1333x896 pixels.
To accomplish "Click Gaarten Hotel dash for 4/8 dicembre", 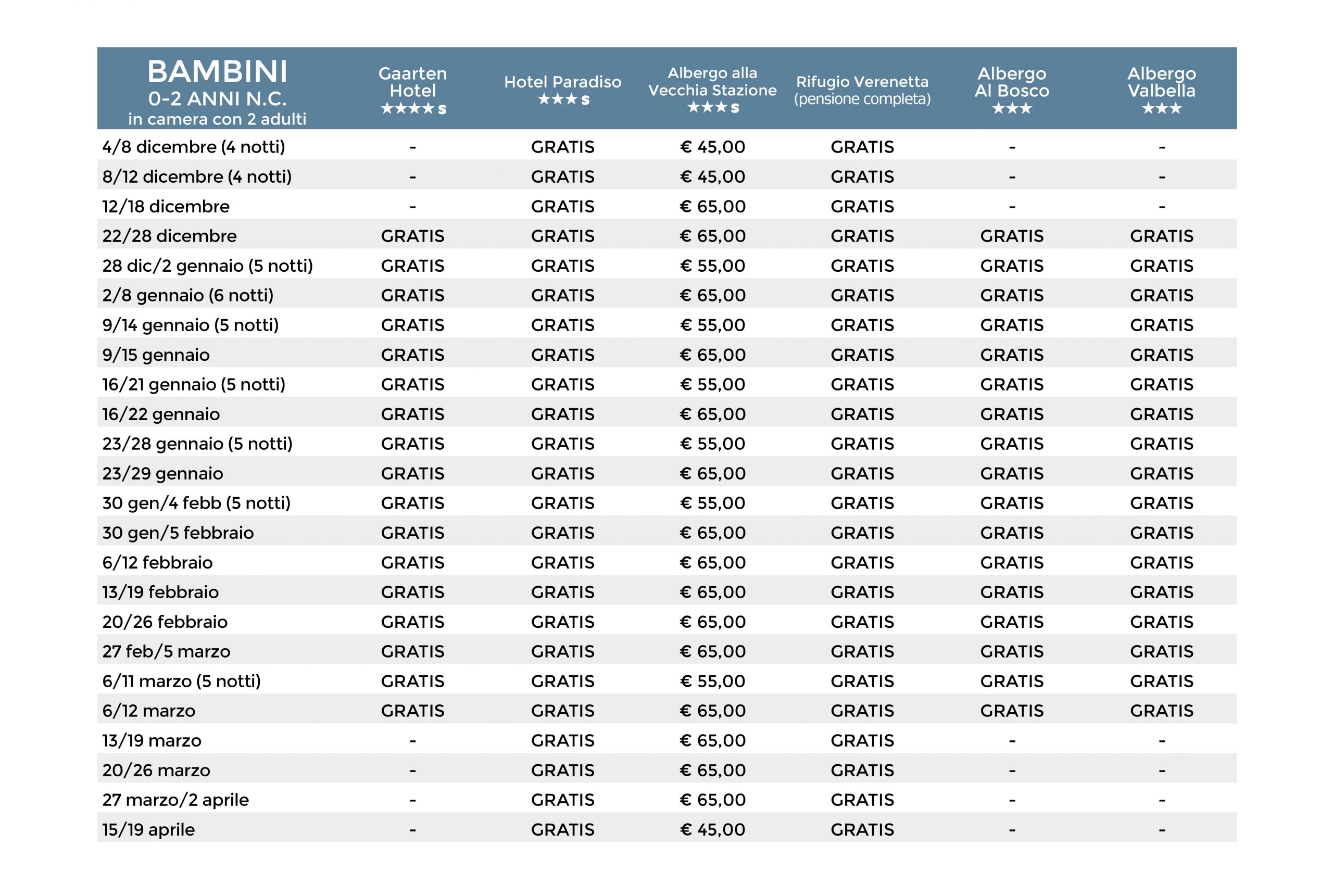I will tap(412, 148).
